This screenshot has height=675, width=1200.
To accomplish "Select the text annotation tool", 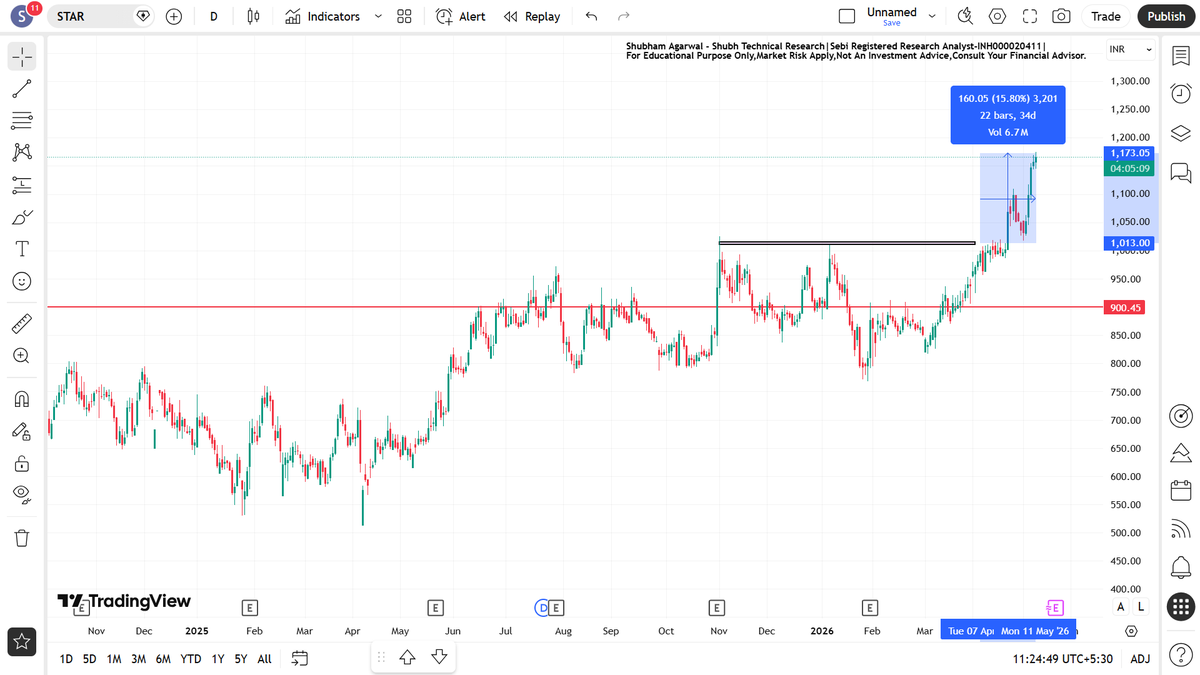I will click(x=22, y=249).
